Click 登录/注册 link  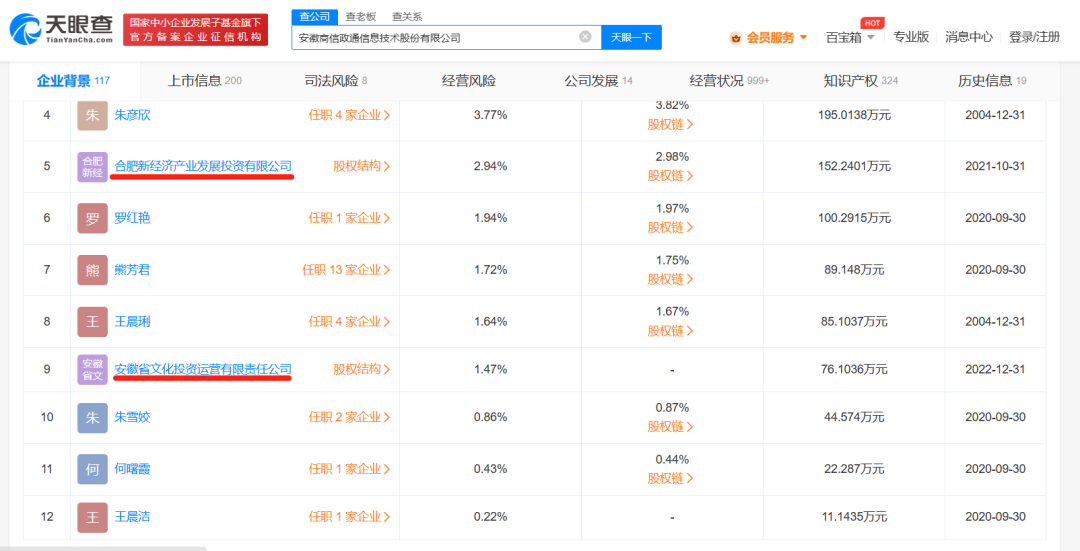[x=1034, y=37]
